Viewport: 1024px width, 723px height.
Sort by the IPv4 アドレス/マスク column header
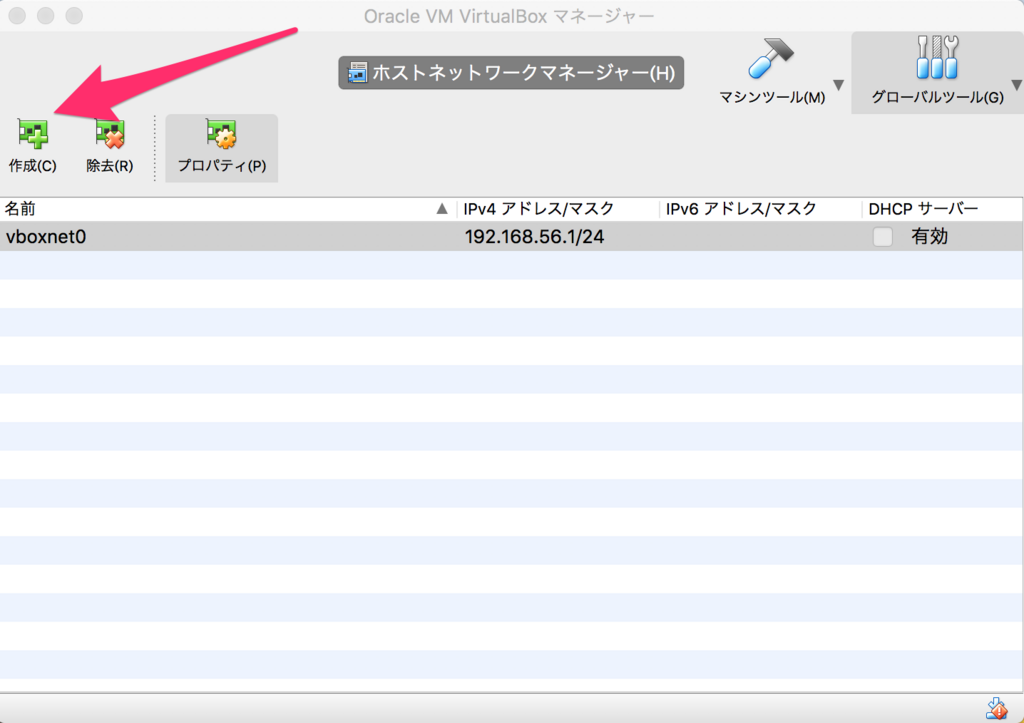tap(558, 209)
